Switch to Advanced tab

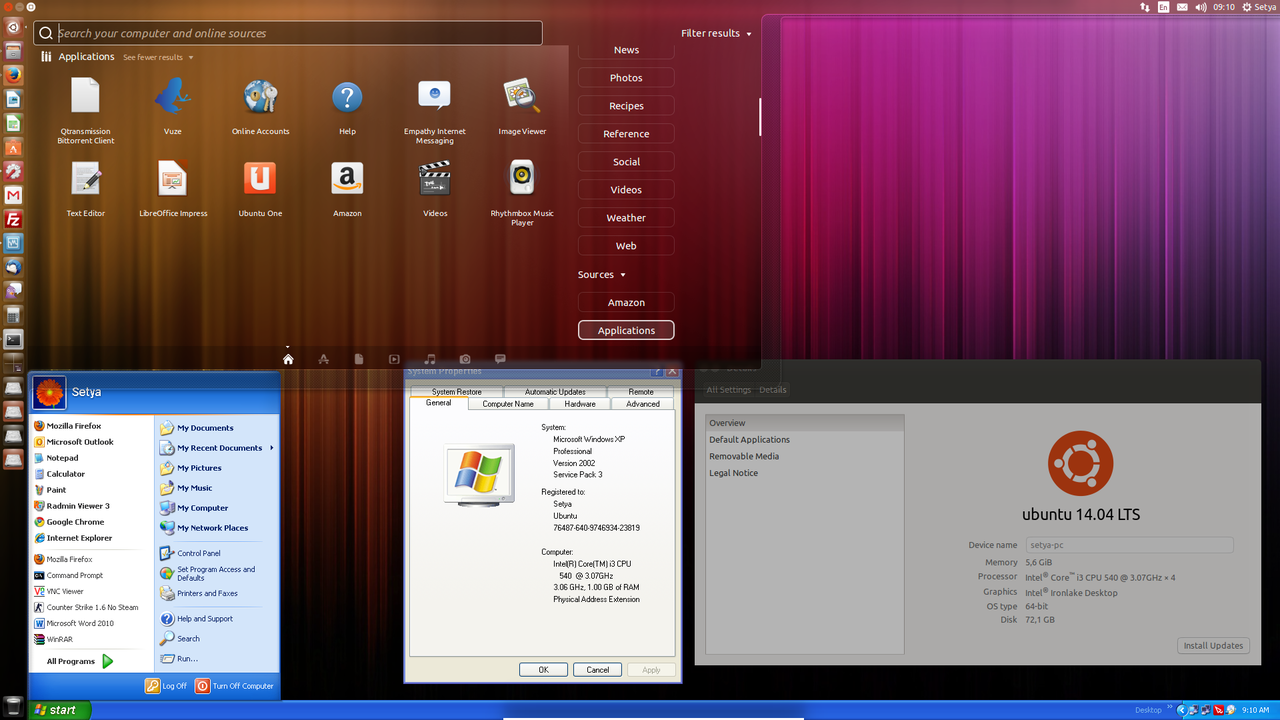coord(643,404)
